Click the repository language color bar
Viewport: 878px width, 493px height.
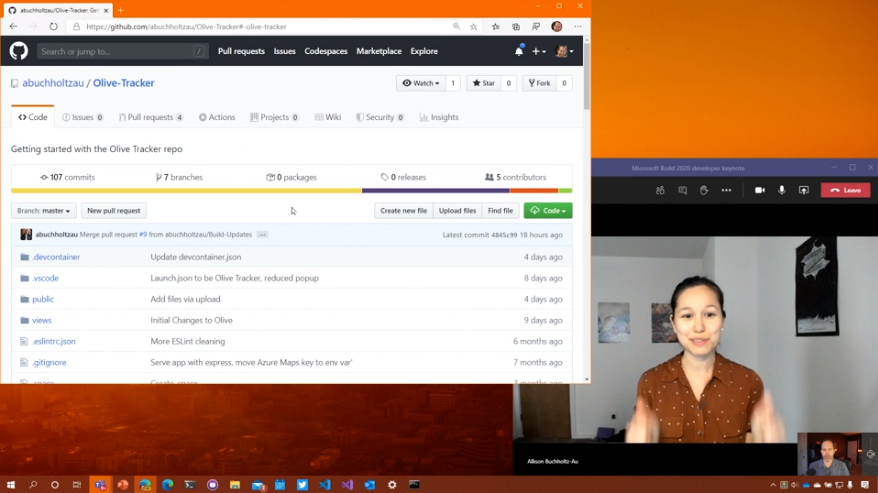point(291,190)
